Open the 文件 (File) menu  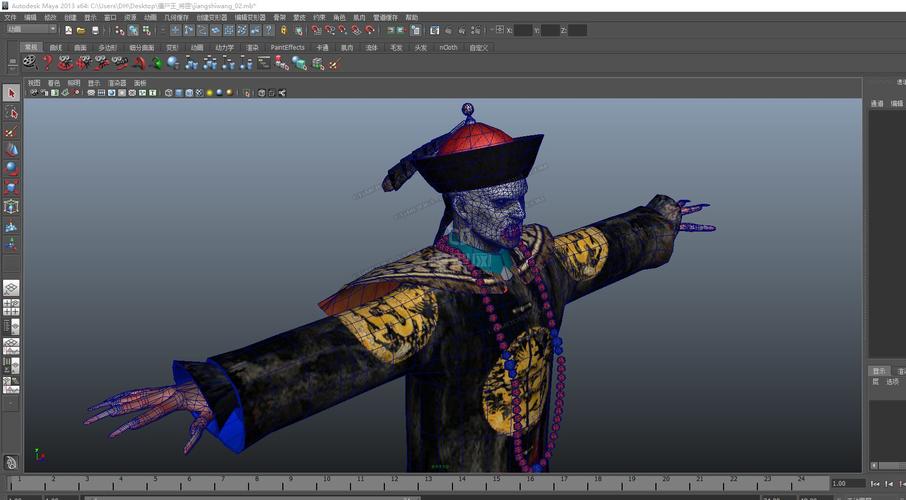tap(10, 17)
